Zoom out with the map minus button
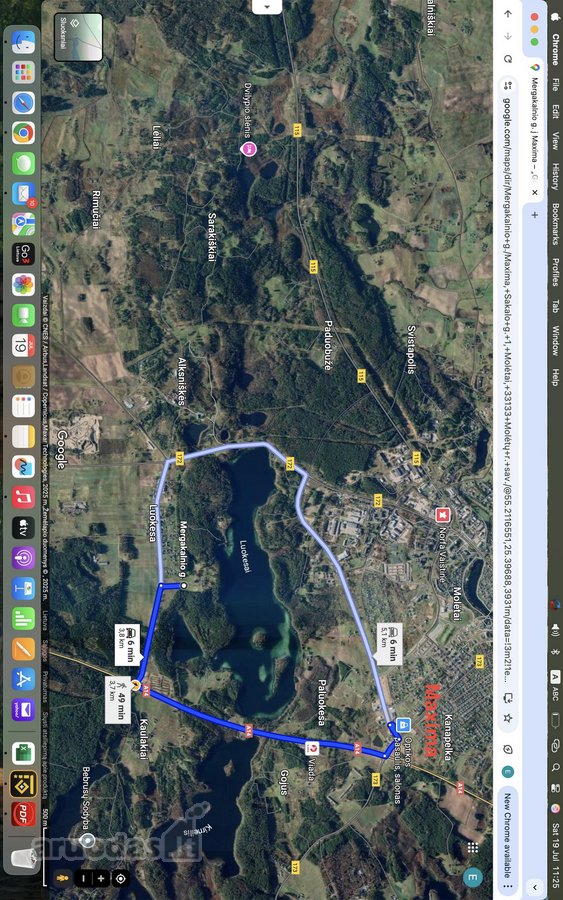 [x=84, y=878]
